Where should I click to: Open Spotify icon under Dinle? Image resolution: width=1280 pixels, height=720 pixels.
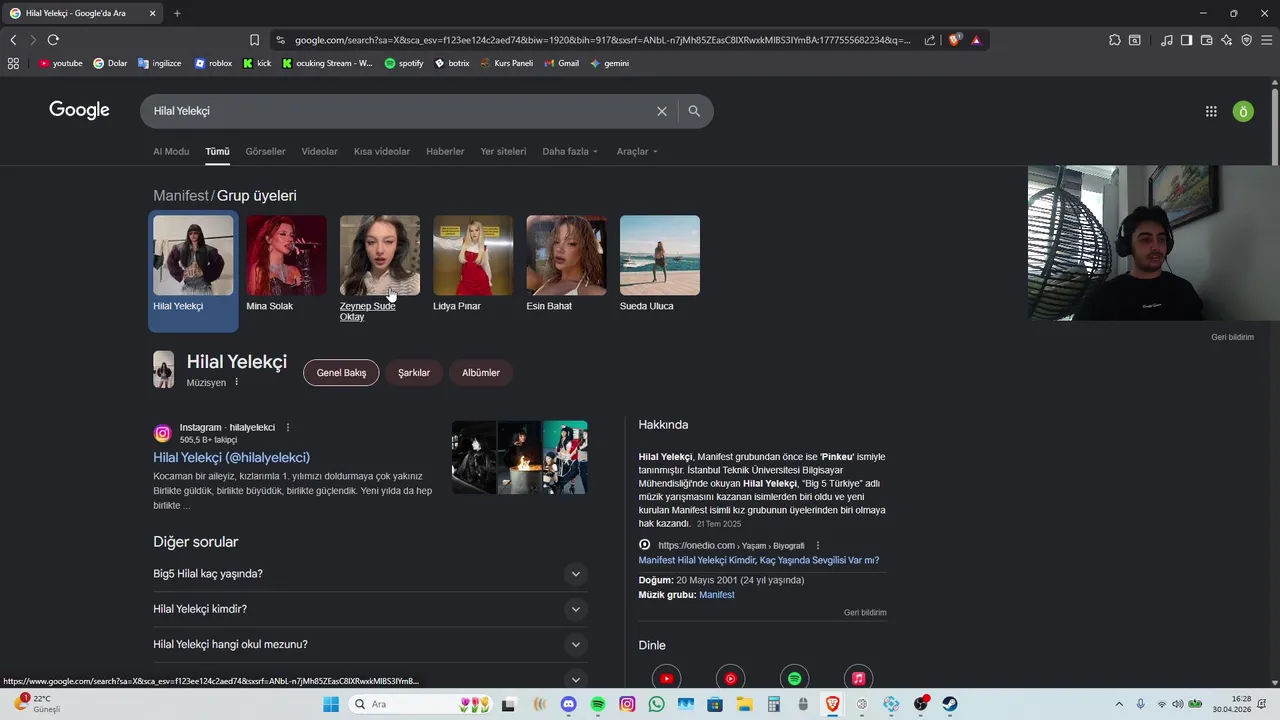click(794, 678)
